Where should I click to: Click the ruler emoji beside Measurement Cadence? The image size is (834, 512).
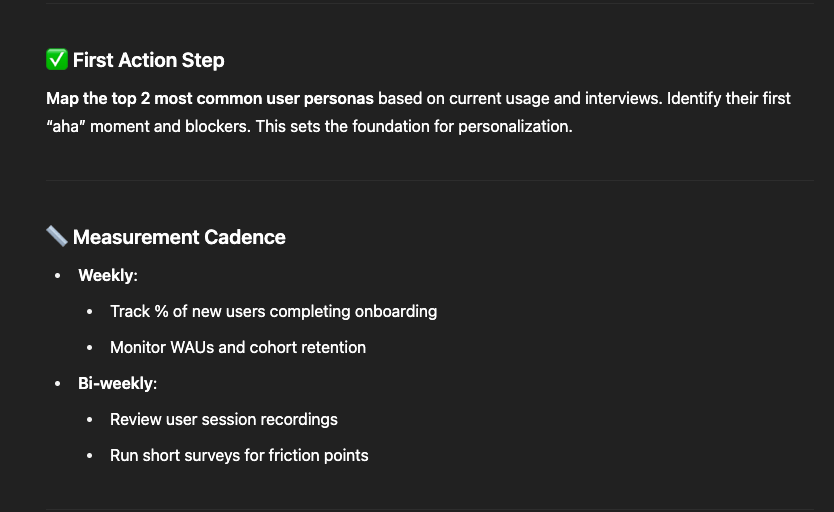point(57,237)
